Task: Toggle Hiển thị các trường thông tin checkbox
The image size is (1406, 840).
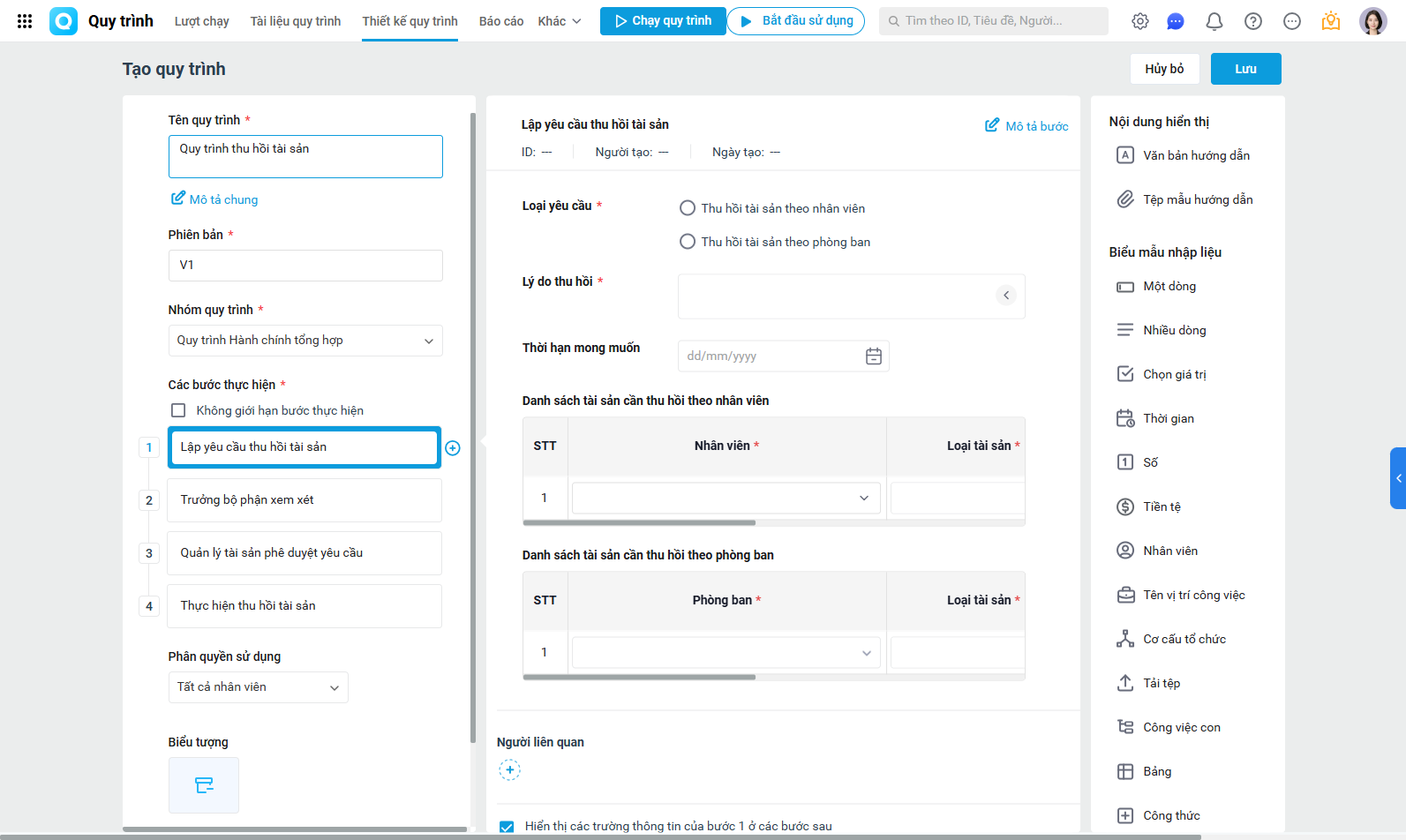Action: click(x=507, y=827)
